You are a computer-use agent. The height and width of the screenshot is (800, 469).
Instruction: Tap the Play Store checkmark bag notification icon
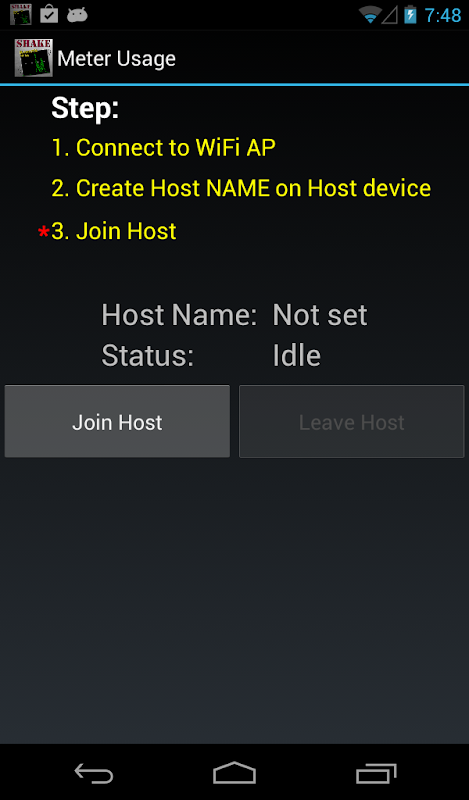point(49,14)
